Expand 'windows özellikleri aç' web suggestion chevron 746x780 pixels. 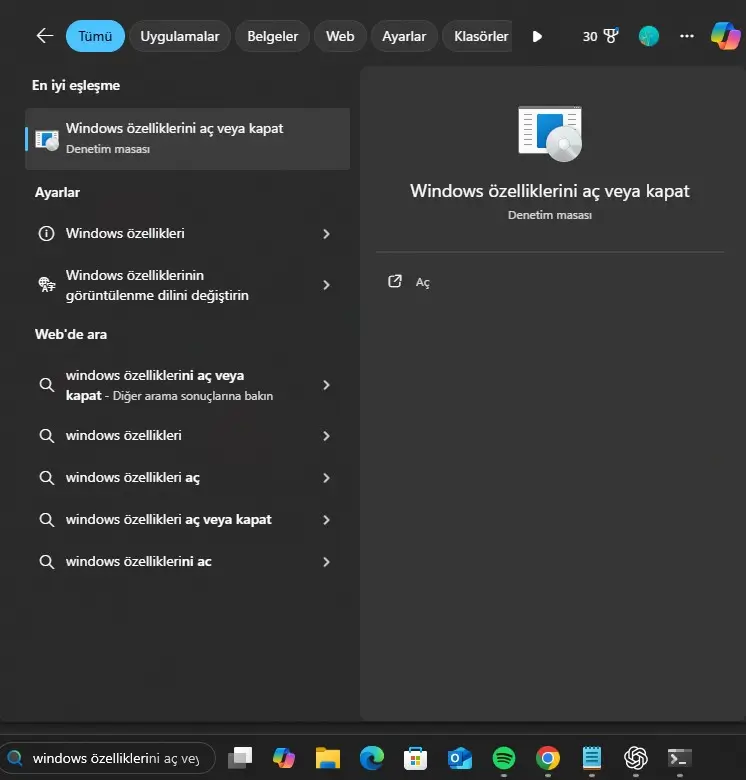pyautogui.click(x=326, y=478)
